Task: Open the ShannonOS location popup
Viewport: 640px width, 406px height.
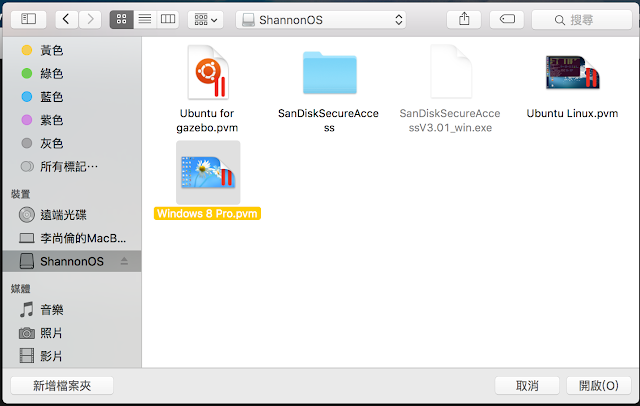Action: tap(321, 19)
